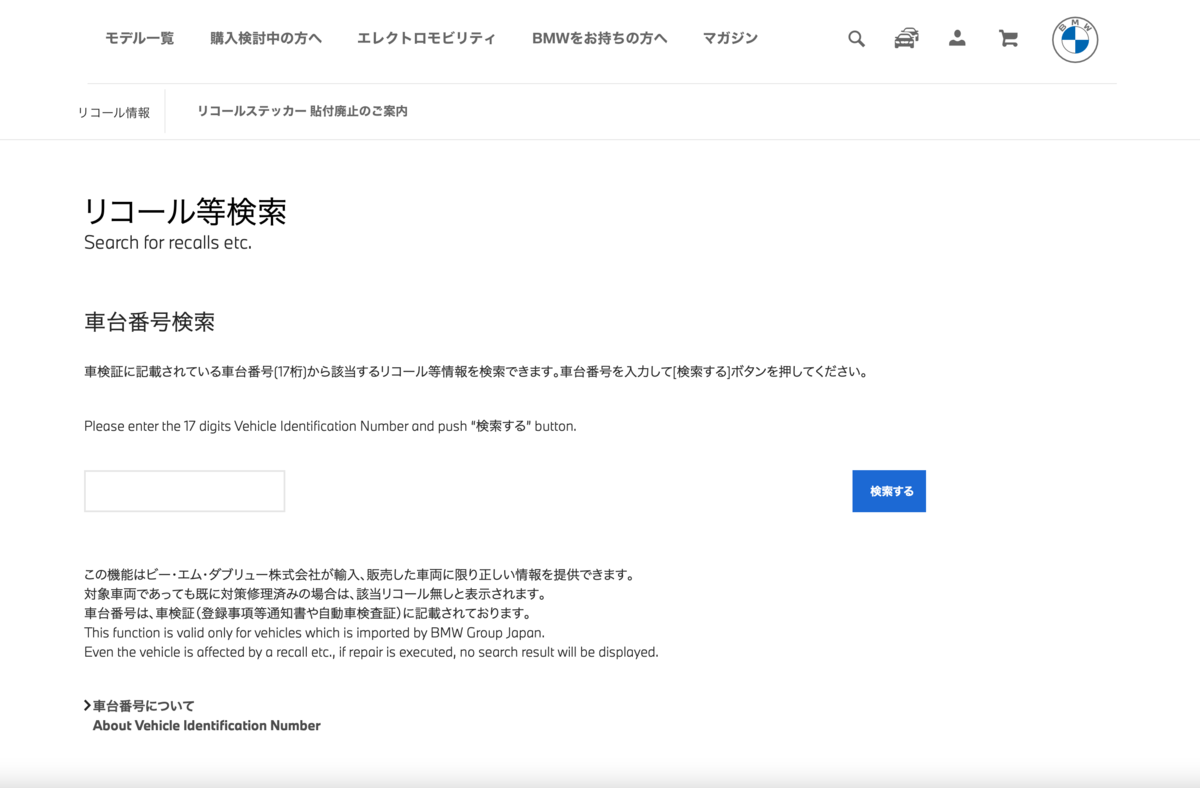1200x788 pixels.
Task: Click the 車検証に記載されている車台番号 instruction sentence
Action: tap(476, 372)
